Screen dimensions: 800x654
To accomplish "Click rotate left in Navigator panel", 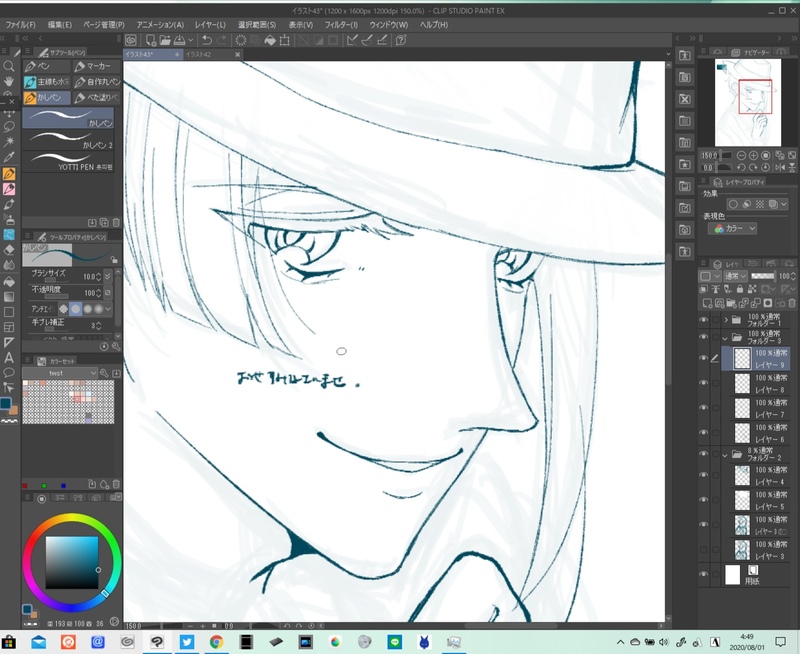I will [741, 167].
